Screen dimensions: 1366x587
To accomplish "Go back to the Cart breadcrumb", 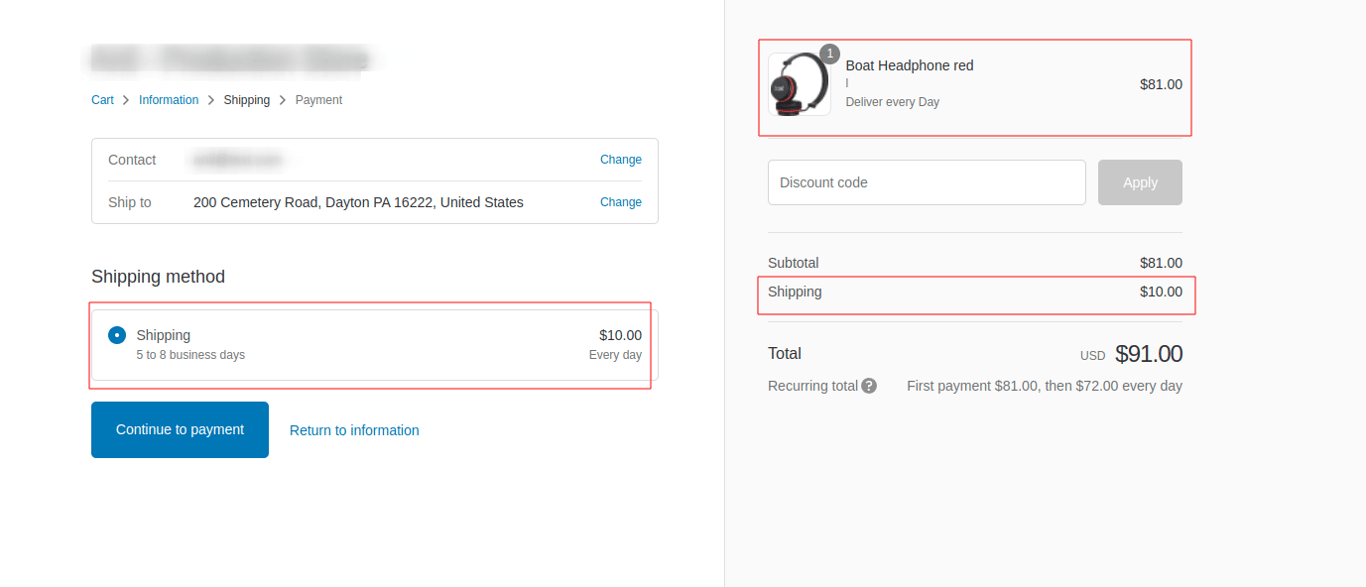I will (x=102, y=100).
